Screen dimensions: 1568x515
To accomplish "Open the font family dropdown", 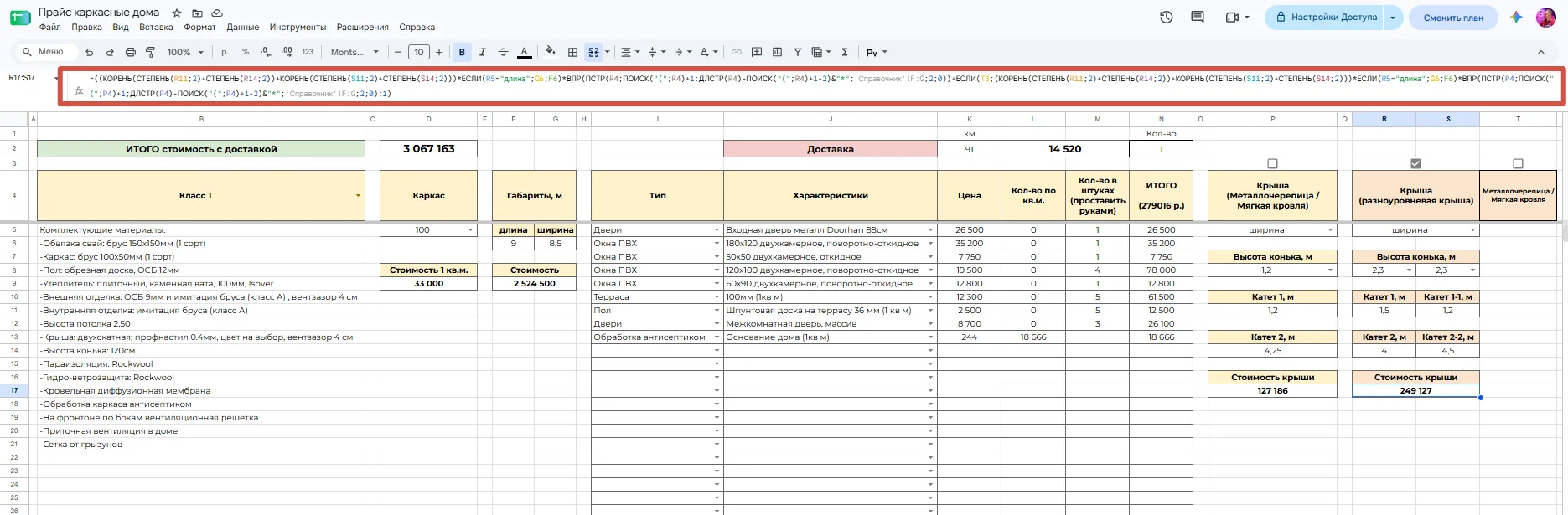I will click(354, 52).
